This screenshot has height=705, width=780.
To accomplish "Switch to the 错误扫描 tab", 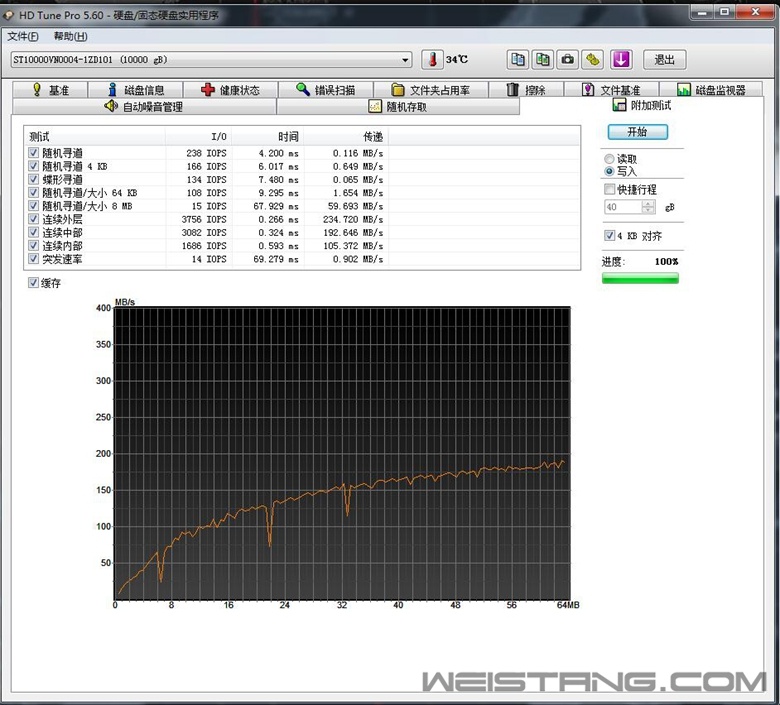I will tap(326, 90).
